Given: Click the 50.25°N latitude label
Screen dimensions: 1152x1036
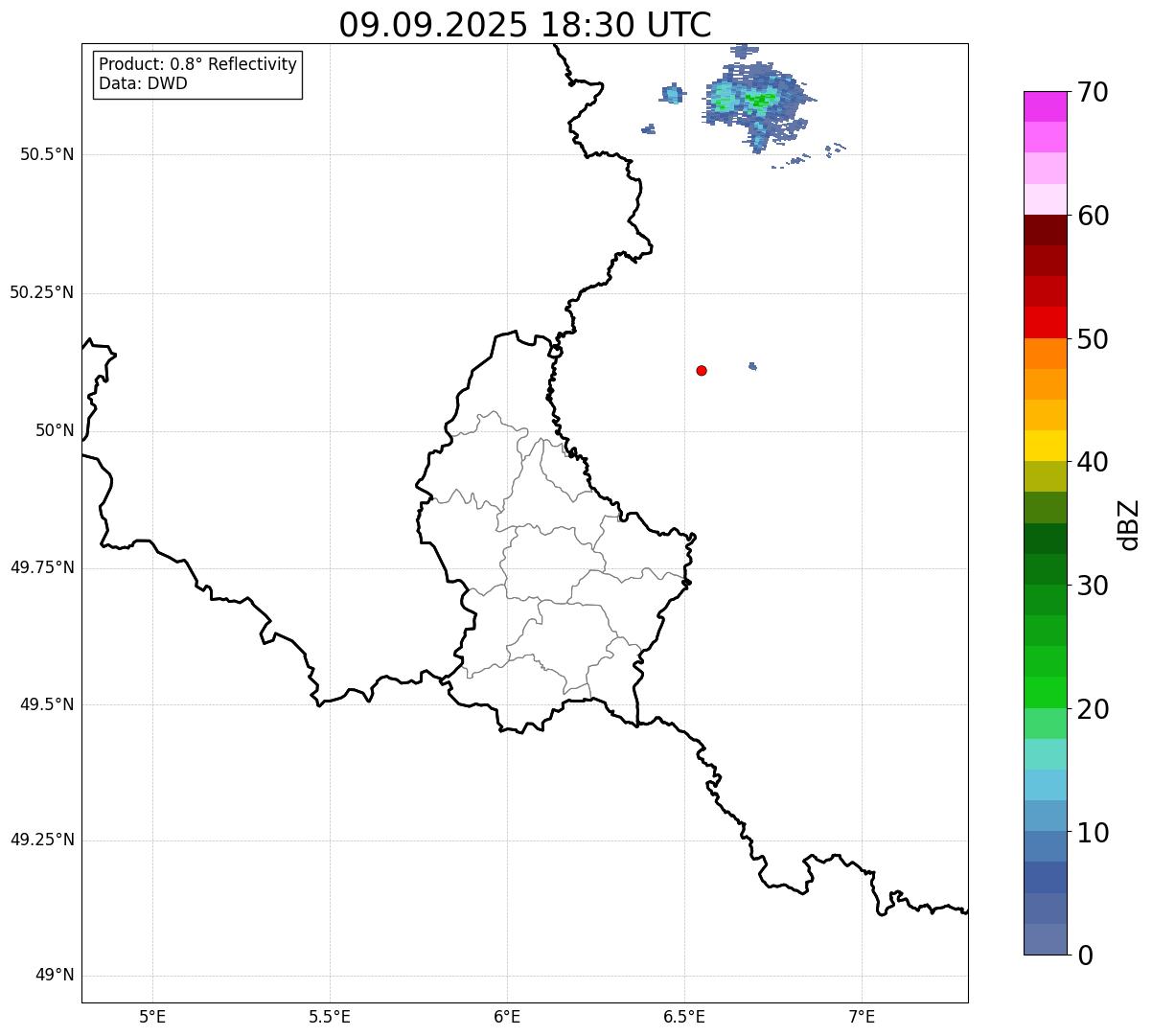Looking at the screenshot, I should pyautogui.click(x=42, y=292).
